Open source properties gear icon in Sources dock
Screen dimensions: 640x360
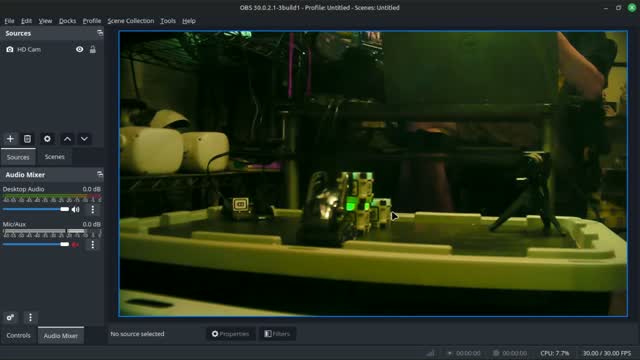(47, 139)
